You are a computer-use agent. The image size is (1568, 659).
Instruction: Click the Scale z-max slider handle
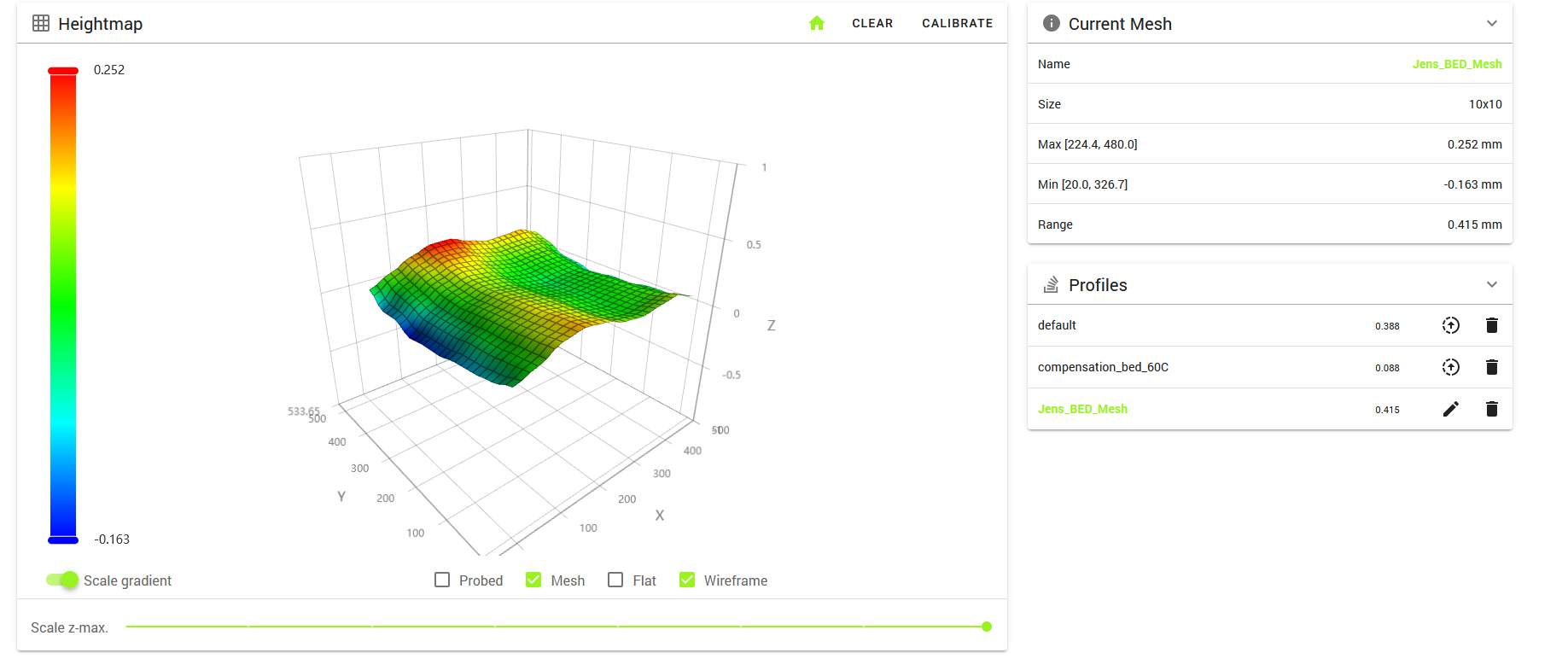tap(987, 627)
